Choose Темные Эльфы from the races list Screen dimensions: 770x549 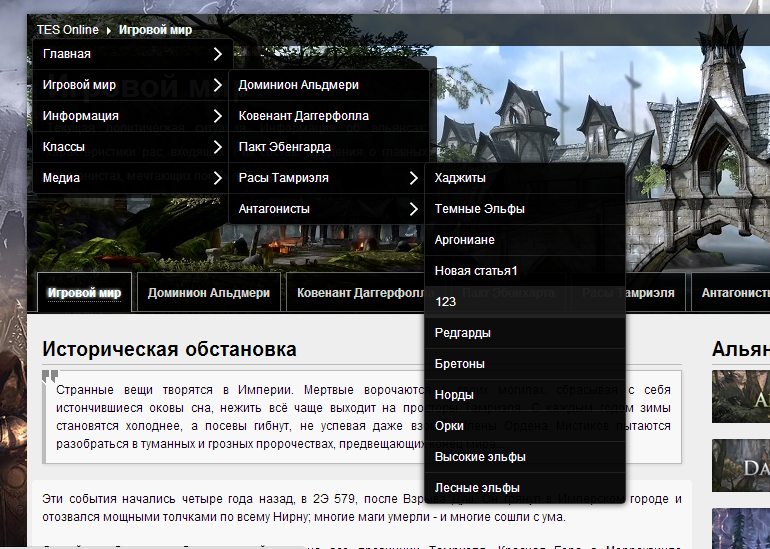pyautogui.click(x=524, y=209)
